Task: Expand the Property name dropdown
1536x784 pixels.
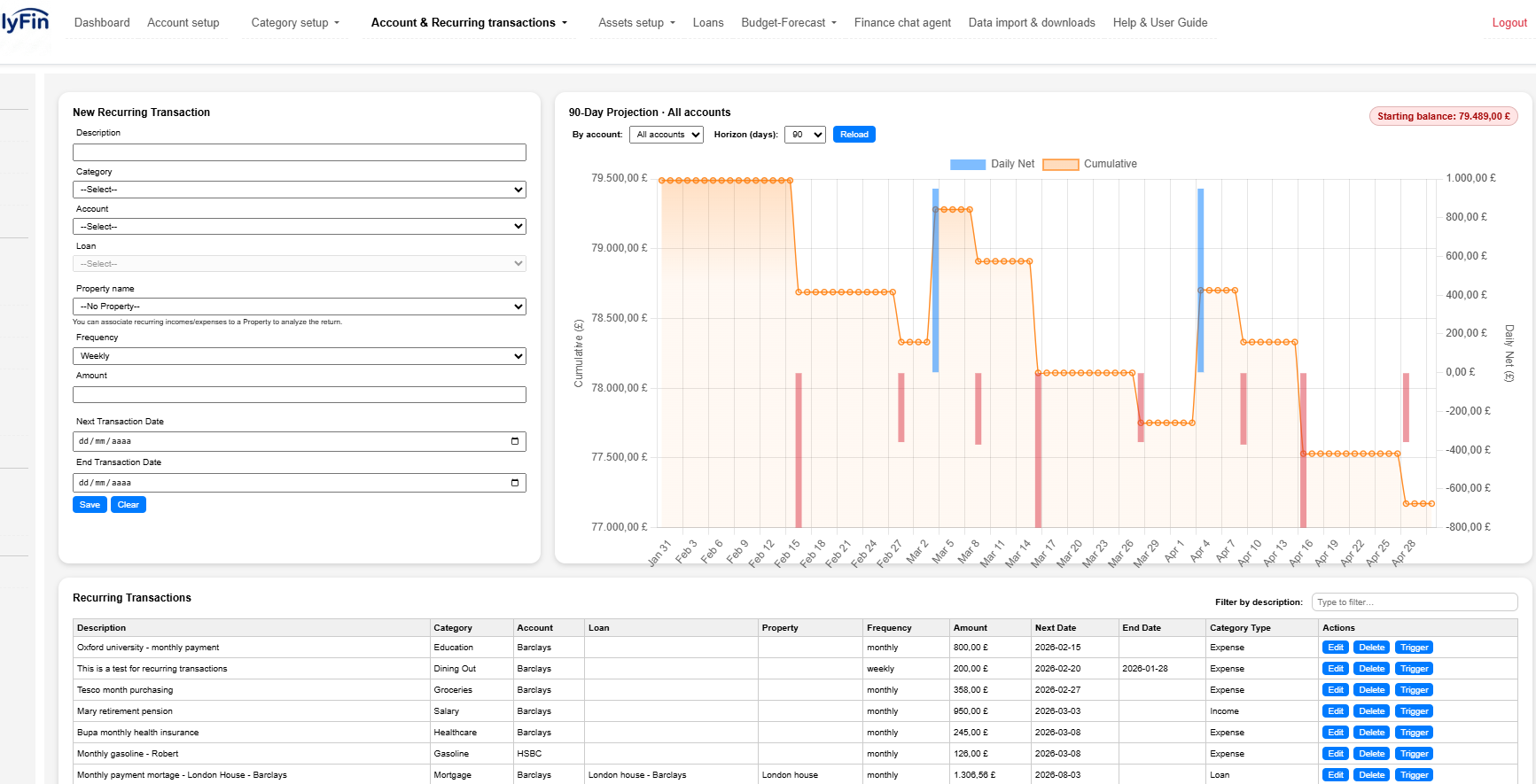Action: [300, 307]
